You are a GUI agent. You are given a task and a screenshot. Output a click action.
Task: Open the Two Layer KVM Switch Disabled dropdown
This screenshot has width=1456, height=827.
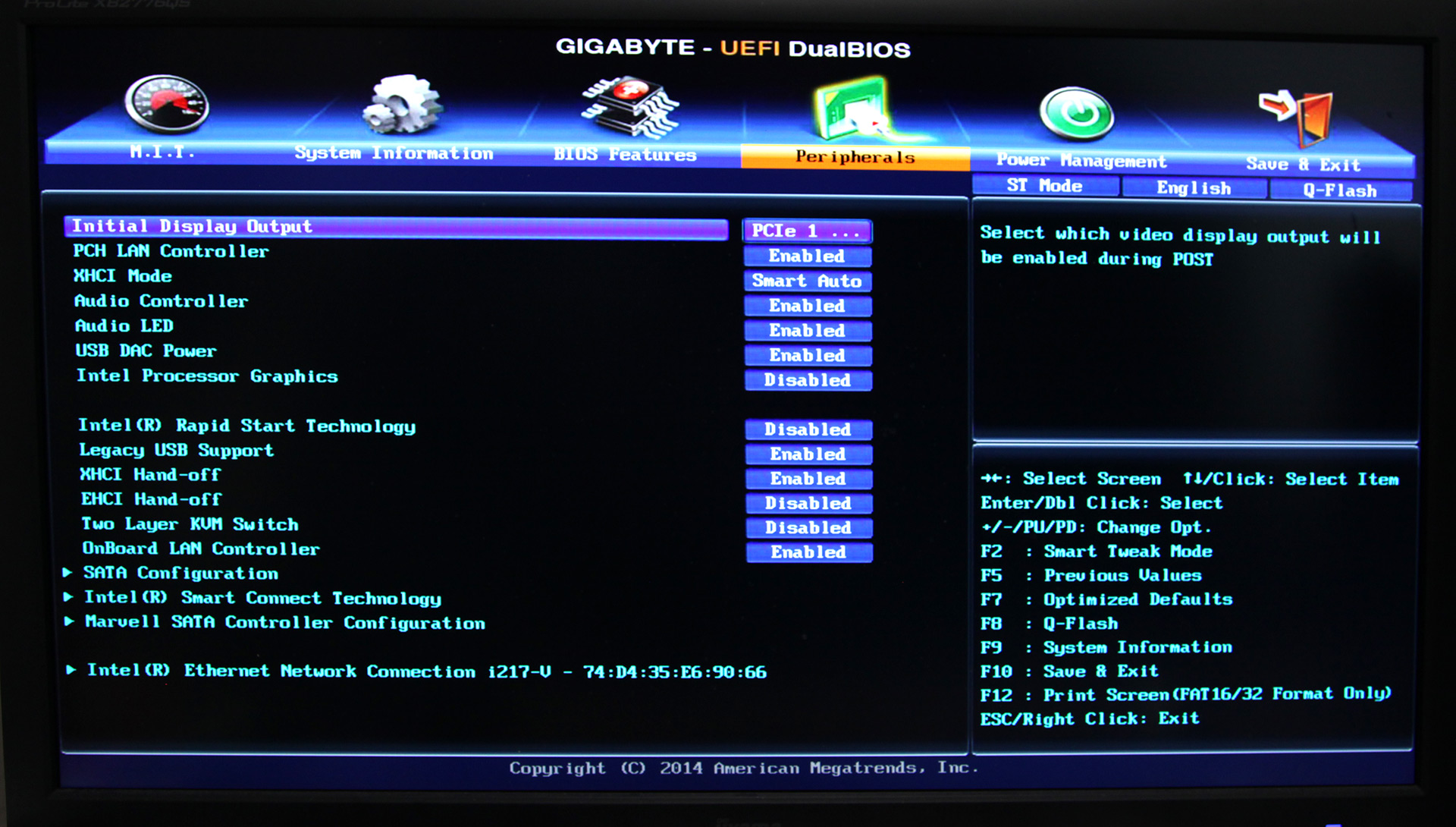point(808,527)
